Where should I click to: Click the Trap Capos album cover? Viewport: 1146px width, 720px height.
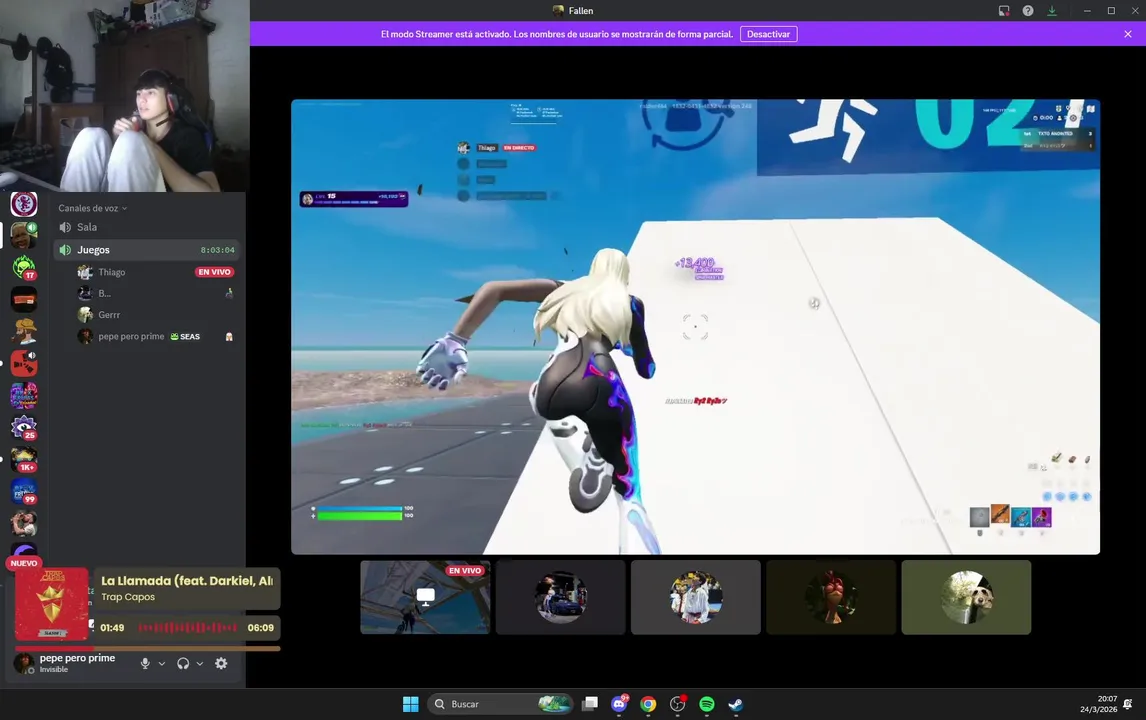[52, 604]
